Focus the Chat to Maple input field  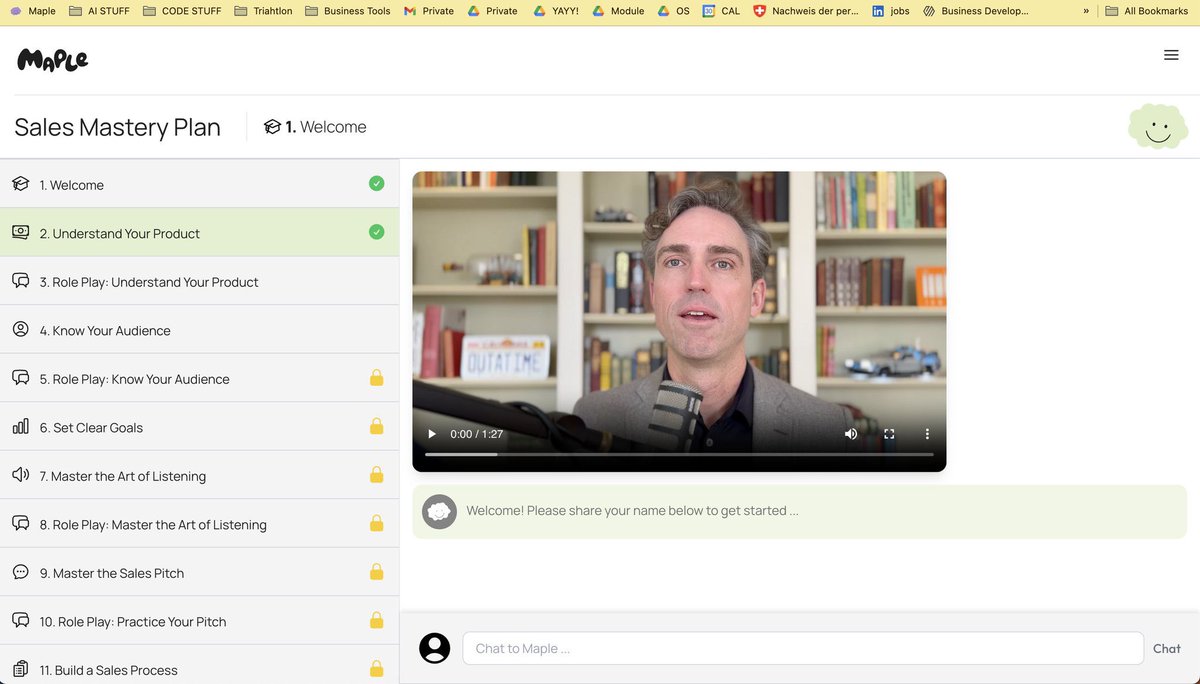point(802,648)
